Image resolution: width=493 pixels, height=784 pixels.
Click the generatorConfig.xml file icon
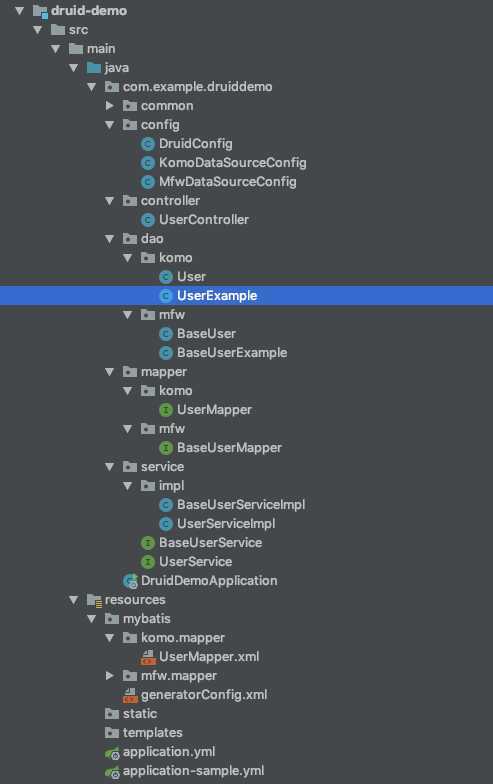pos(130,695)
